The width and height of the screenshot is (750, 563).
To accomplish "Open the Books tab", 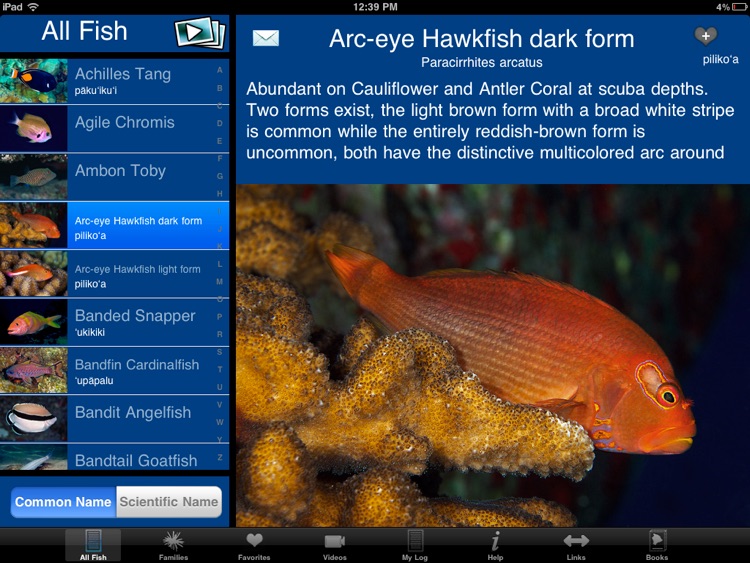I will pyautogui.click(x=657, y=545).
